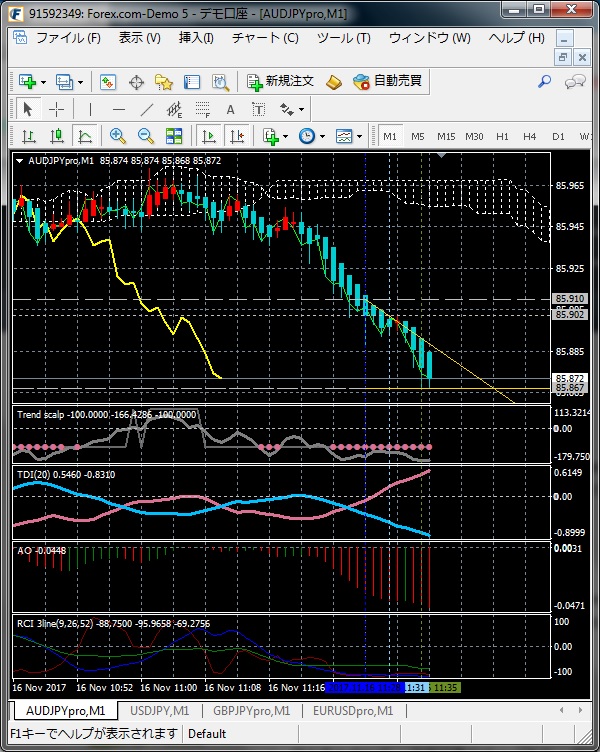Screen dimensions: 600x752
Task: Select the H1 timeframe
Action: click(x=502, y=137)
